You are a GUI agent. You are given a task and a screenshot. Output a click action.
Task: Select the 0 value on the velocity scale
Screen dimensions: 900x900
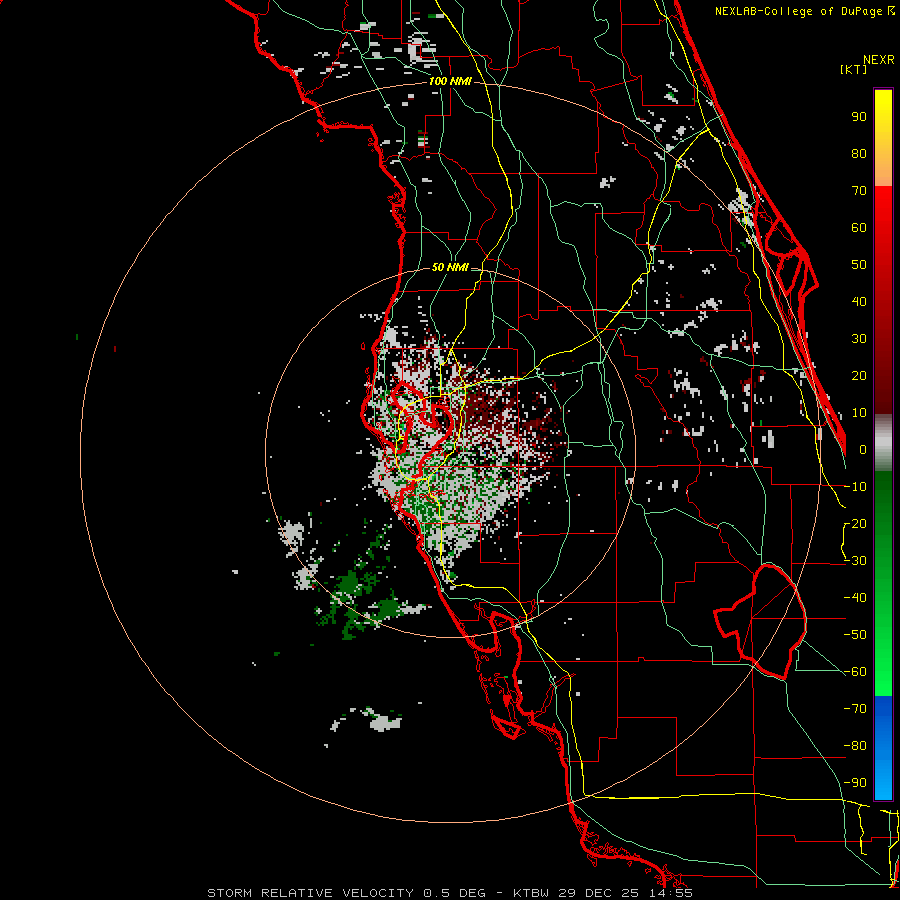(x=863, y=450)
